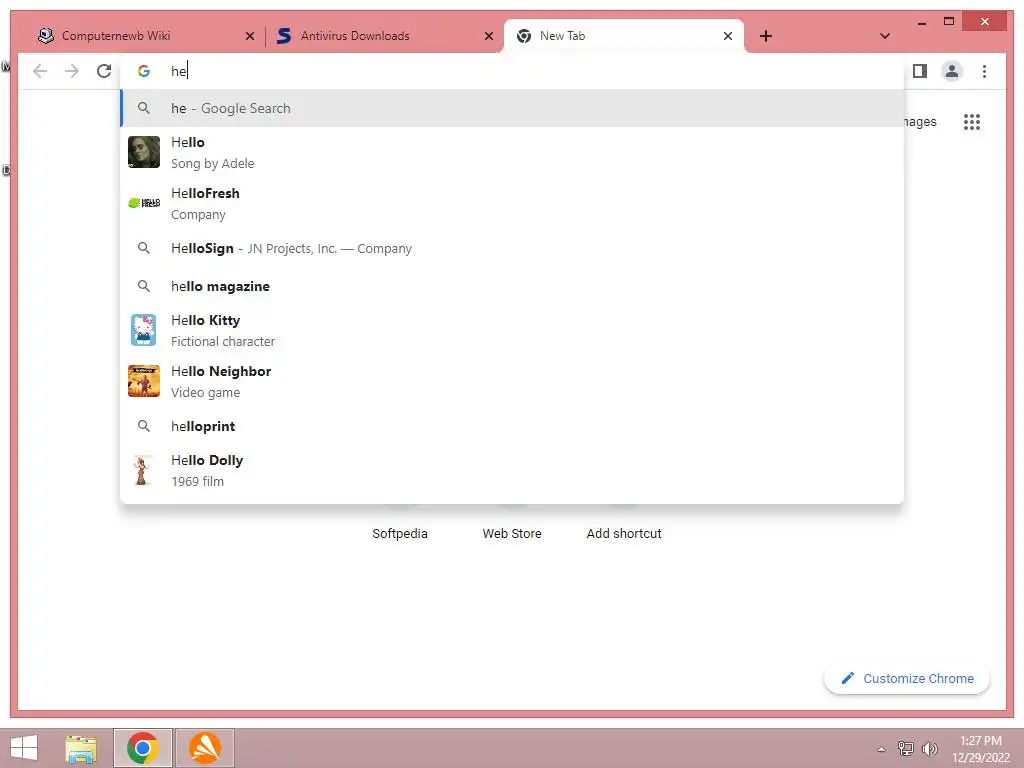This screenshot has height=768, width=1024.
Task: Open the profile avatar menu
Action: [x=952, y=71]
